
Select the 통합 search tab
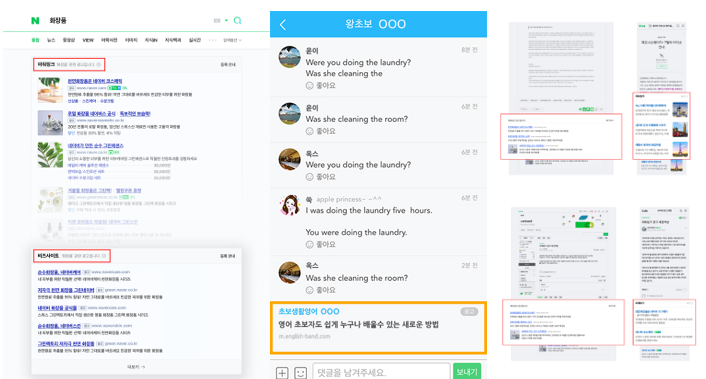(x=35, y=40)
